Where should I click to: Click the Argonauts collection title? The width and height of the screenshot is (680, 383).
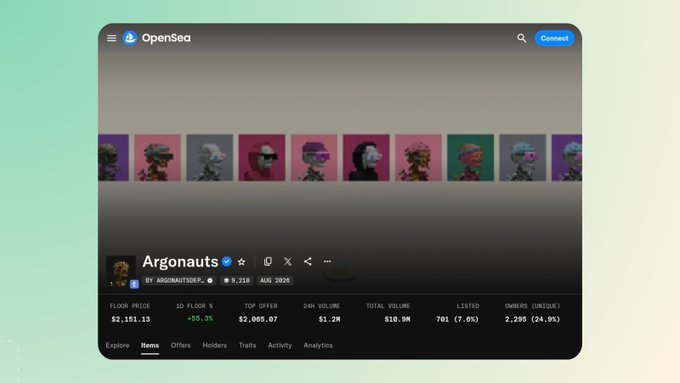point(180,262)
